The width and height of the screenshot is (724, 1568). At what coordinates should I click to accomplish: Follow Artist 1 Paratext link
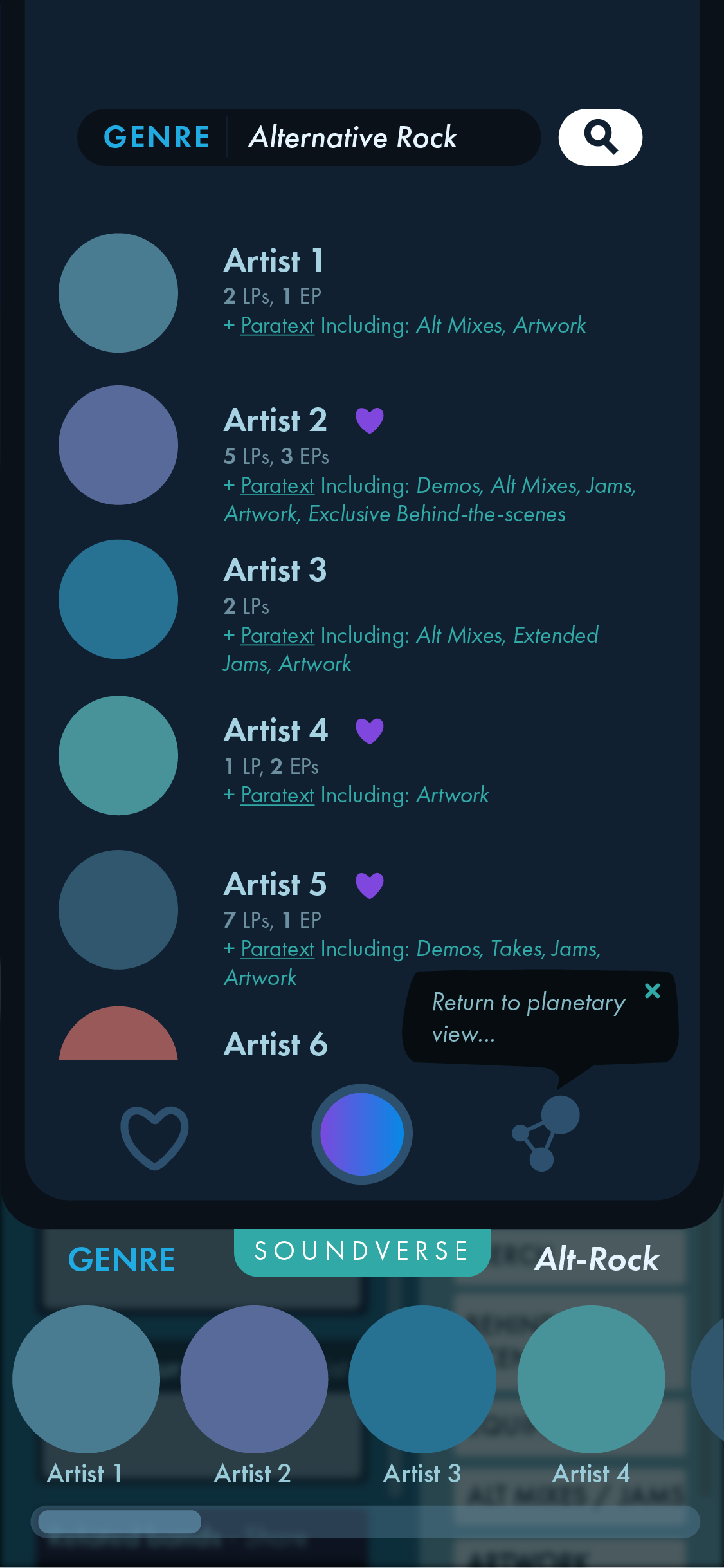[x=278, y=326]
